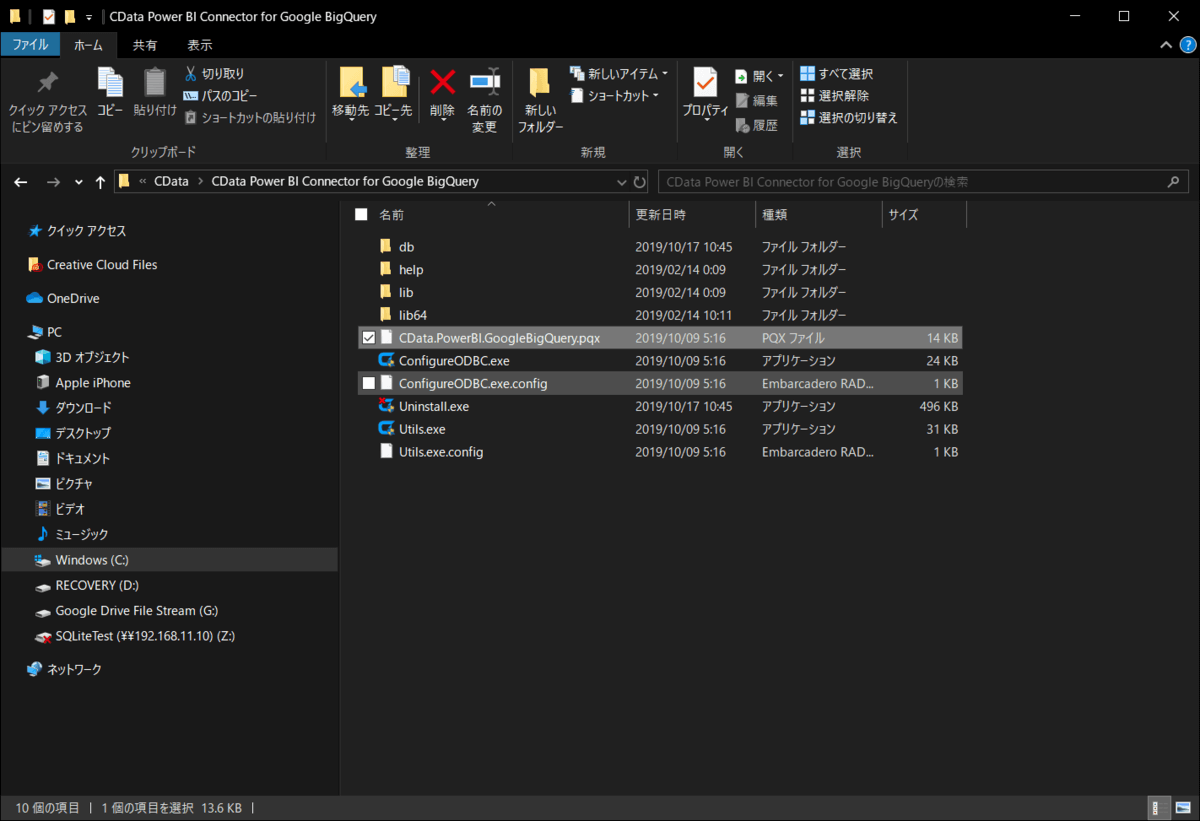The height and width of the screenshot is (821, 1200).
Task: Check the ConfigureODBC.exe.config checkbox
Action: pos(369,384)
